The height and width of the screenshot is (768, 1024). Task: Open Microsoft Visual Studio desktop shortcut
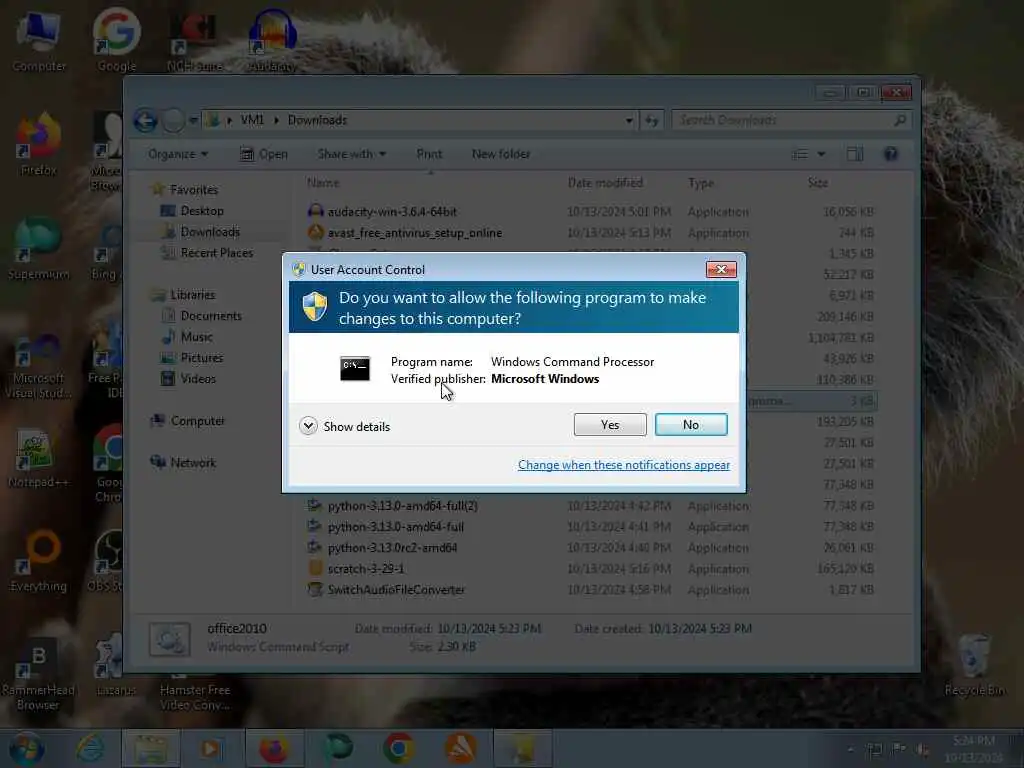pos(39,366)
